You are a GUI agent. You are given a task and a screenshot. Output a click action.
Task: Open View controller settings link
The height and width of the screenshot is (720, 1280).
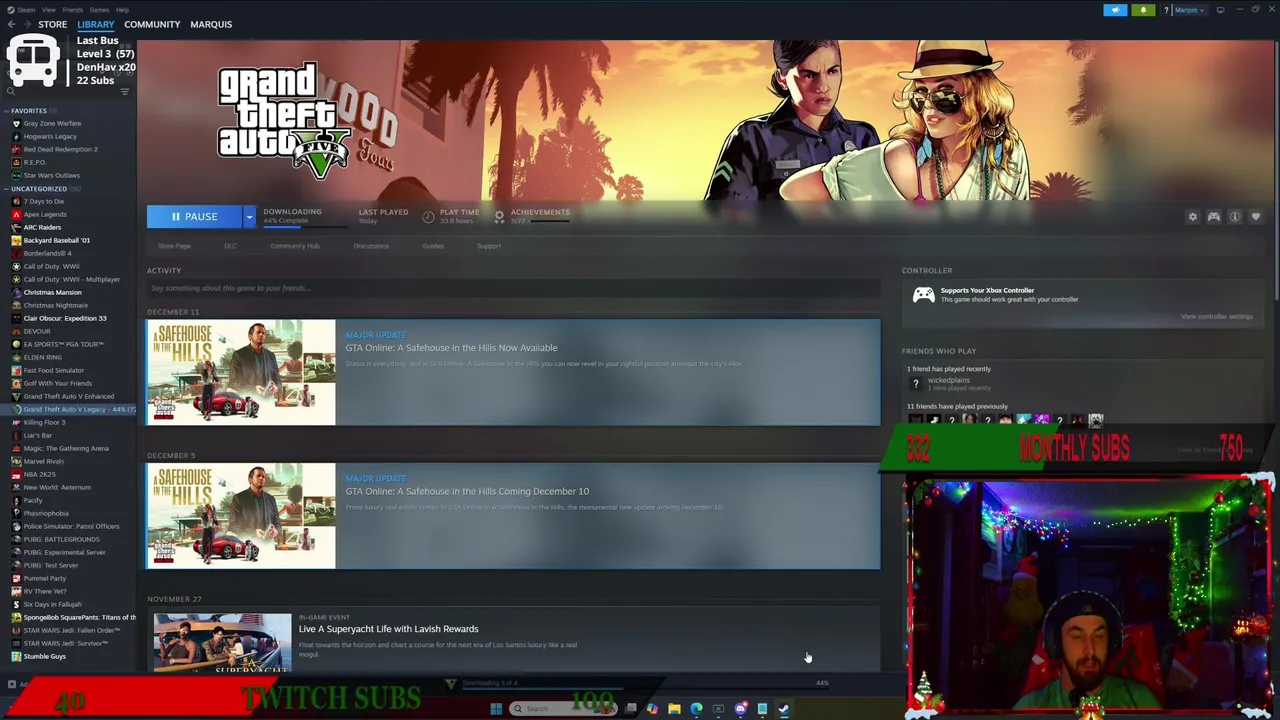tap(1216, 316)
